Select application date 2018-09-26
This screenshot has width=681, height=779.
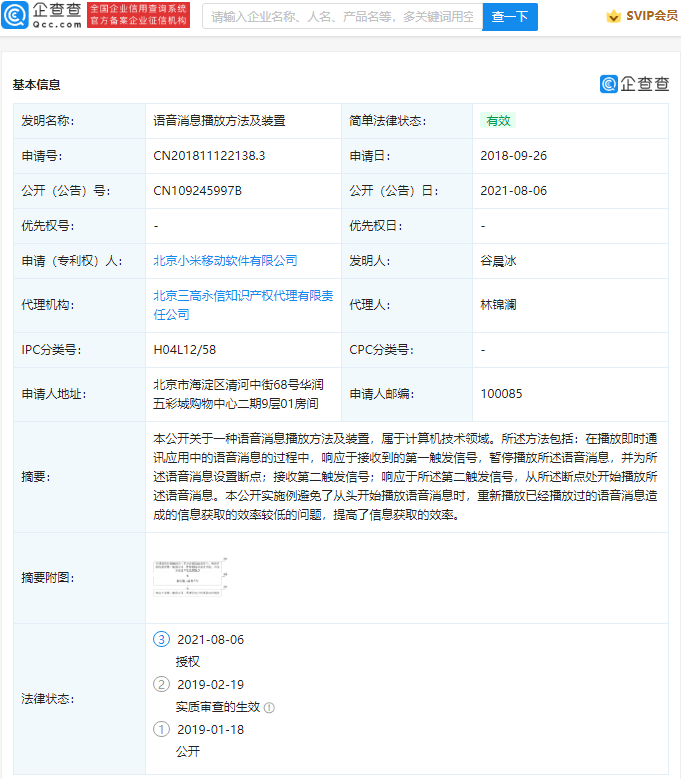click(x=514, y=156)
